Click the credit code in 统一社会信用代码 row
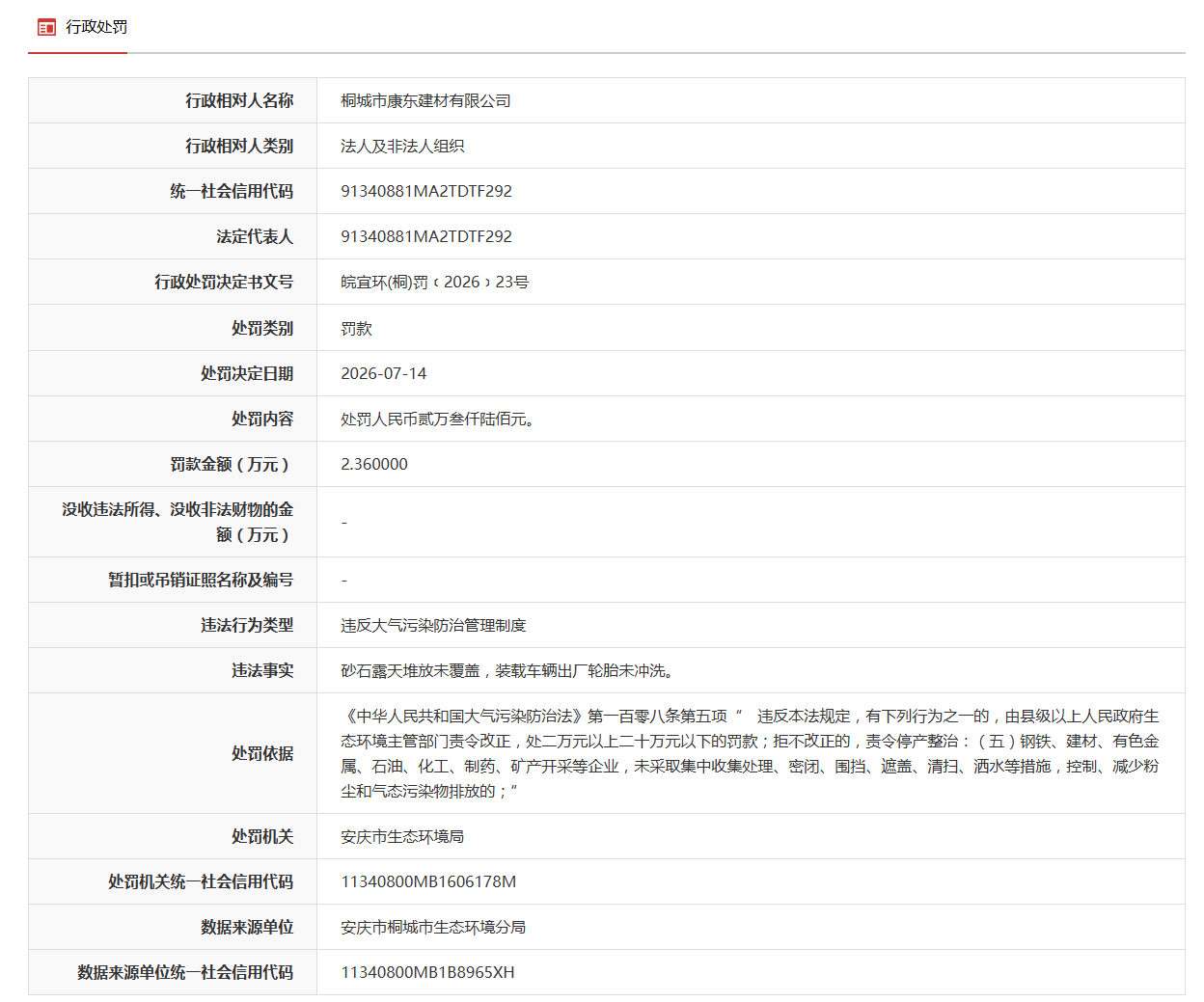 click(x=426, y=191)
